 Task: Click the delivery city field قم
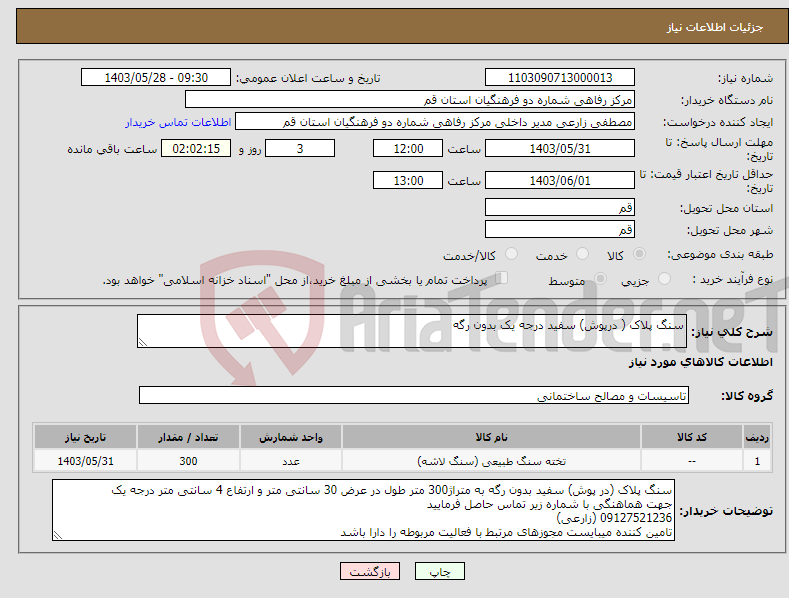[560, 230]
